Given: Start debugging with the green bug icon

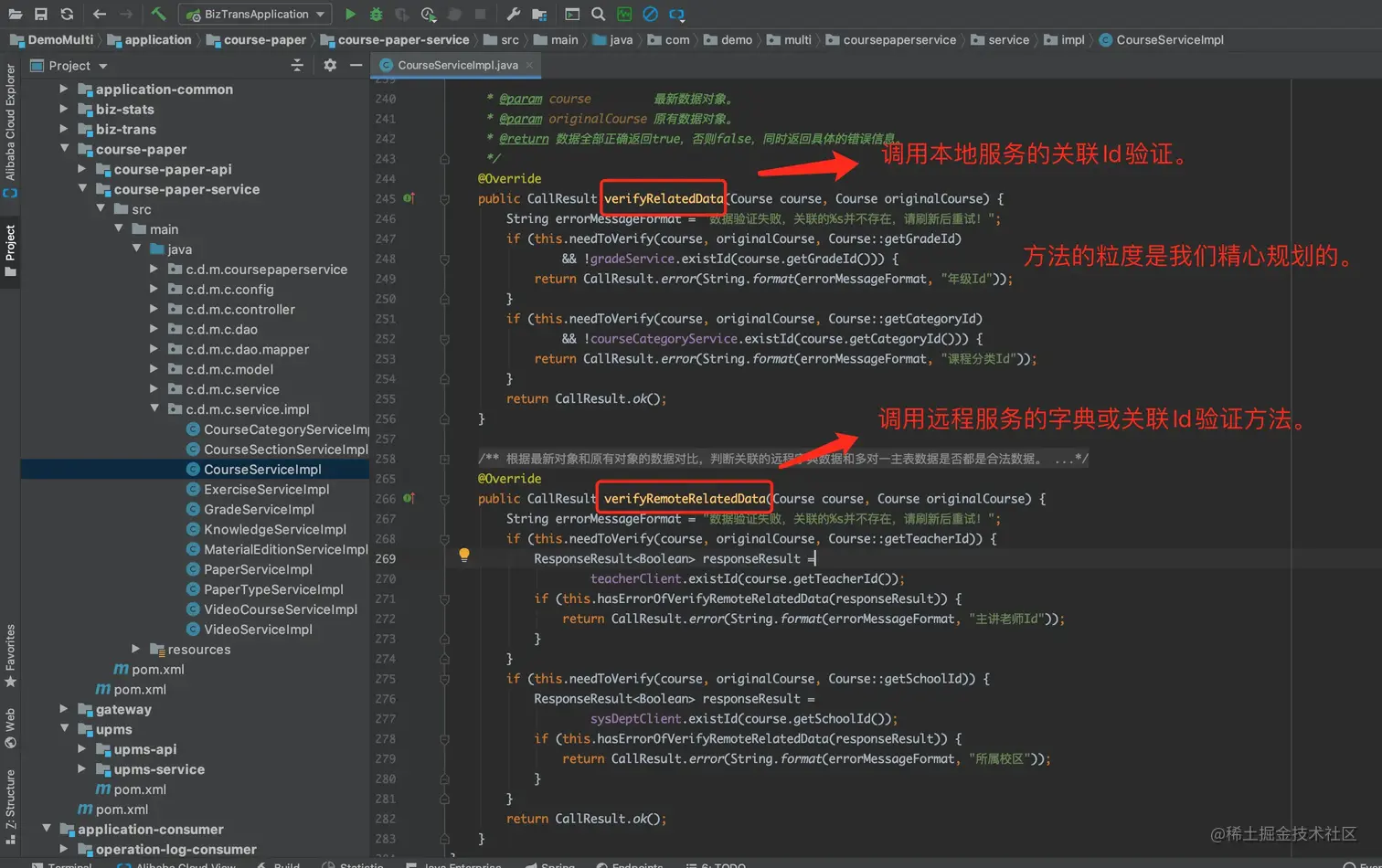Looking at the screenshot, I should (376, 14).
